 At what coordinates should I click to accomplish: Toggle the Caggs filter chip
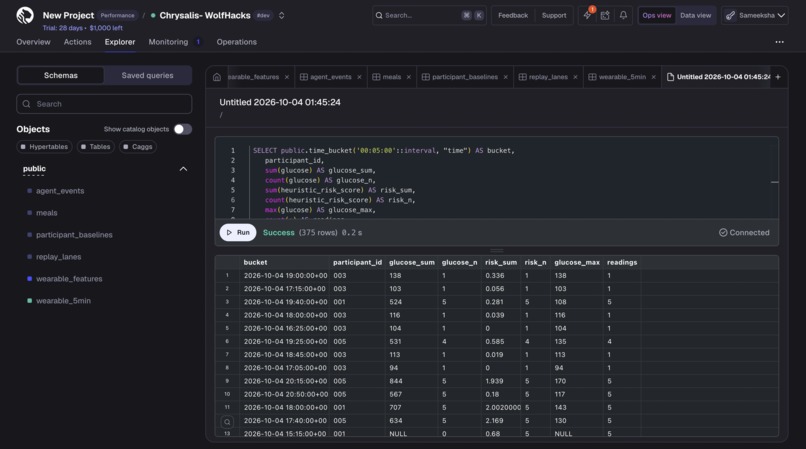tap(138, 147)
